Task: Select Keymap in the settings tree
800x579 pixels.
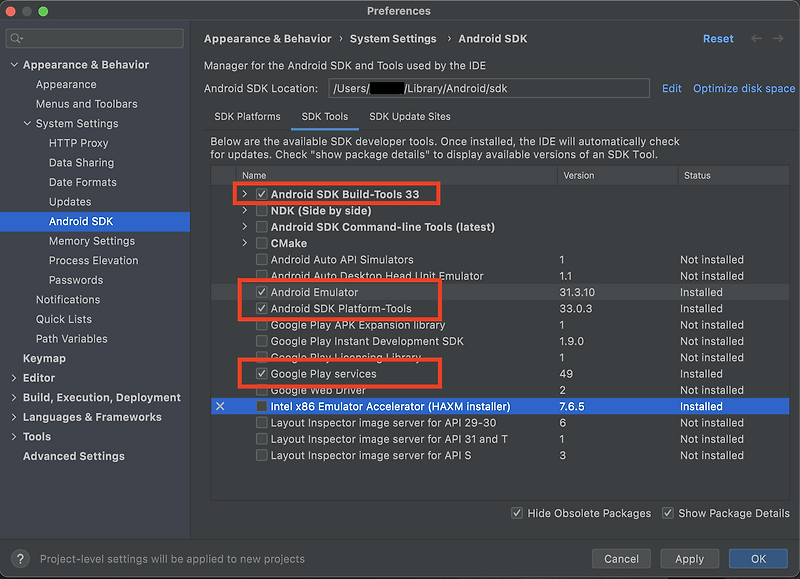Action: tap(44, 358)
